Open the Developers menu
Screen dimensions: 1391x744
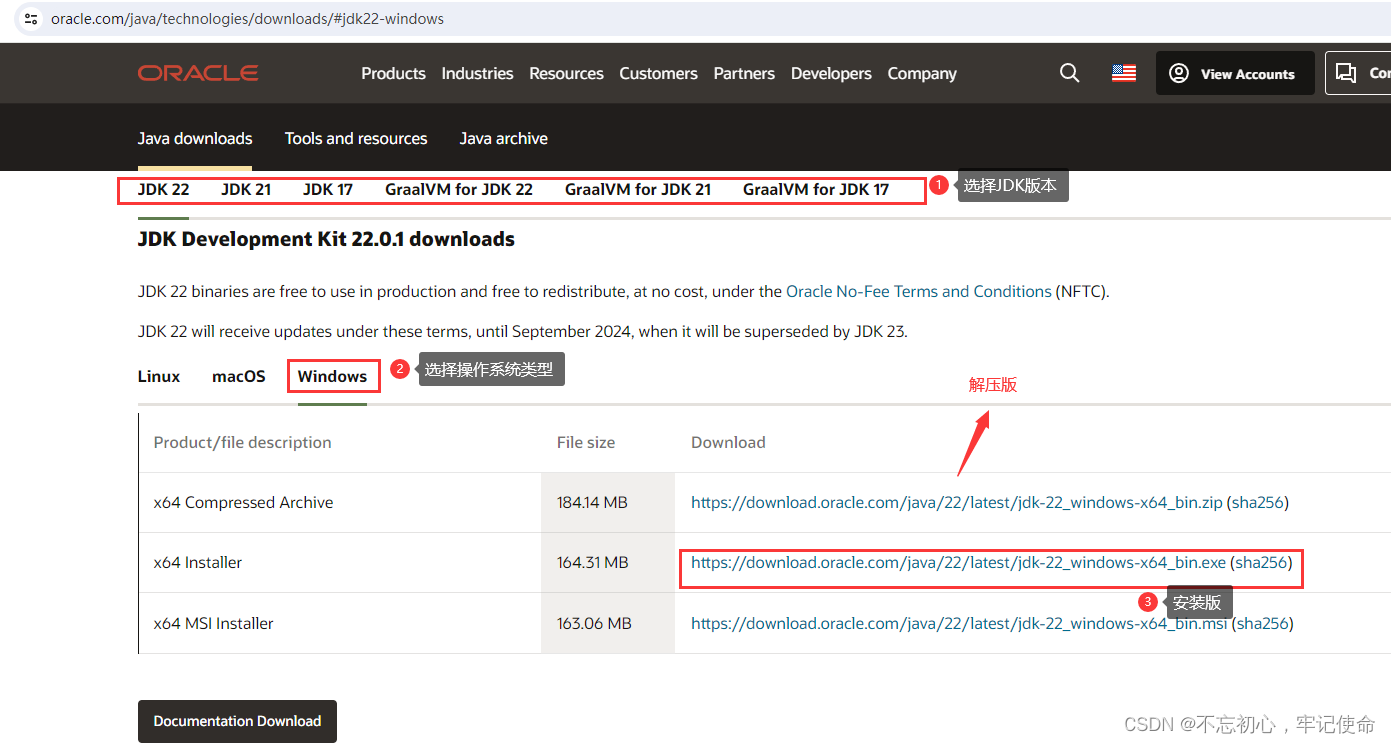point(831,73)
